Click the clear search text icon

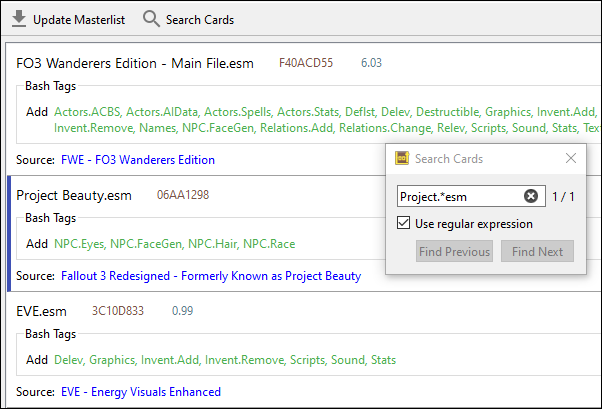(531, 196)
